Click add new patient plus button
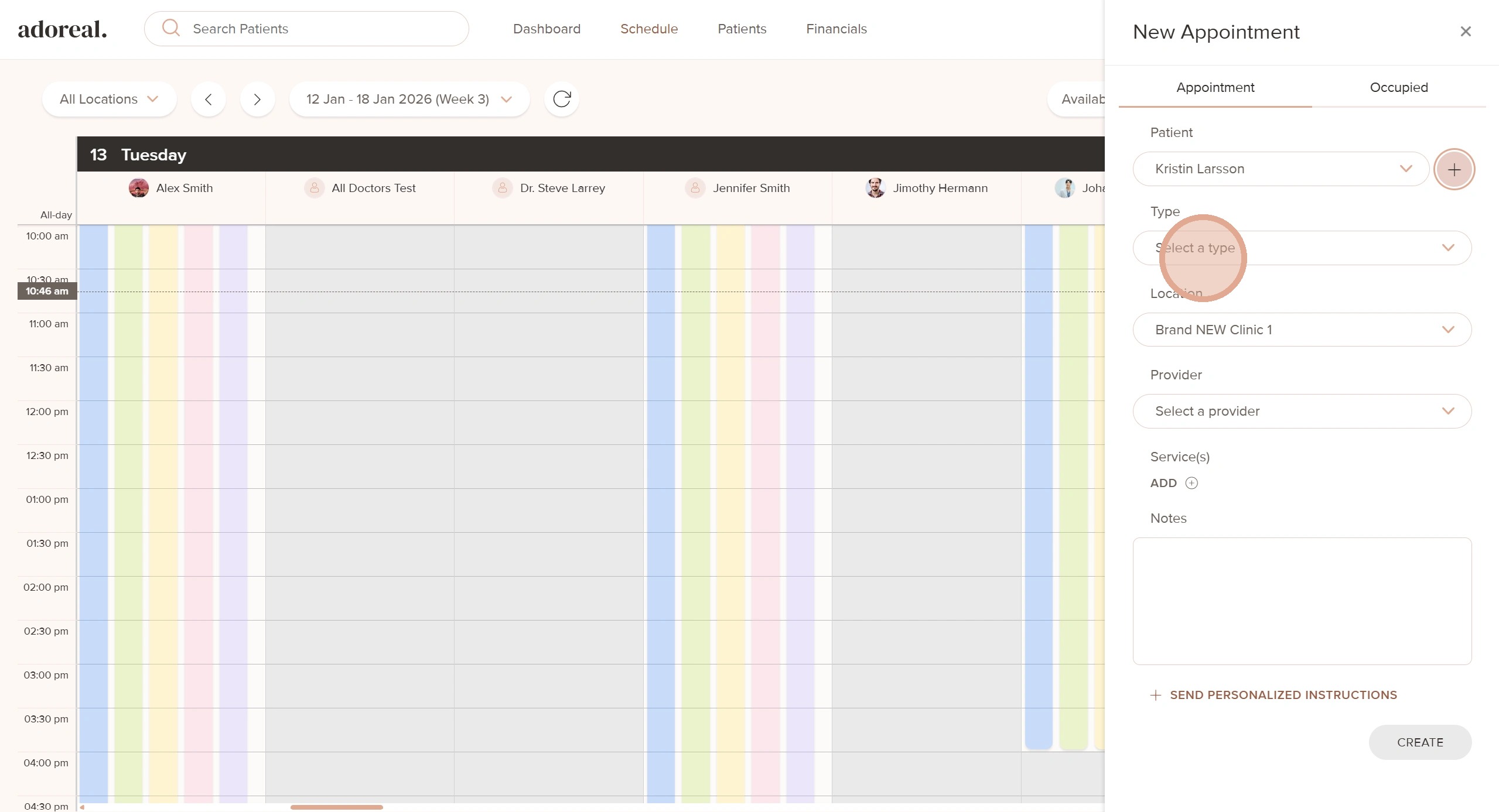This screenshot has width=1499, height=812. 1454,170
